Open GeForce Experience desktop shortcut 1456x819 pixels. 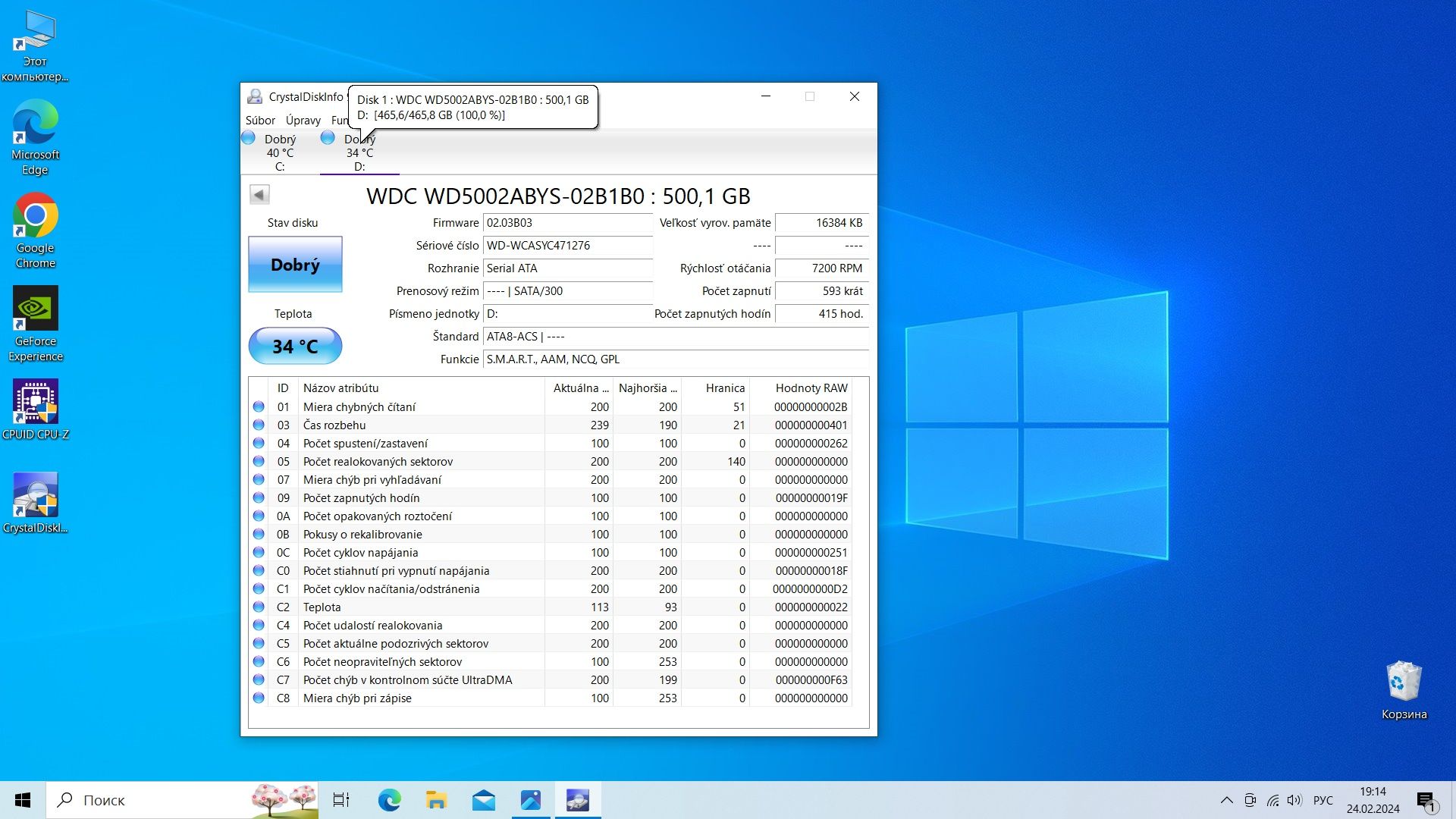coord(35,325)
